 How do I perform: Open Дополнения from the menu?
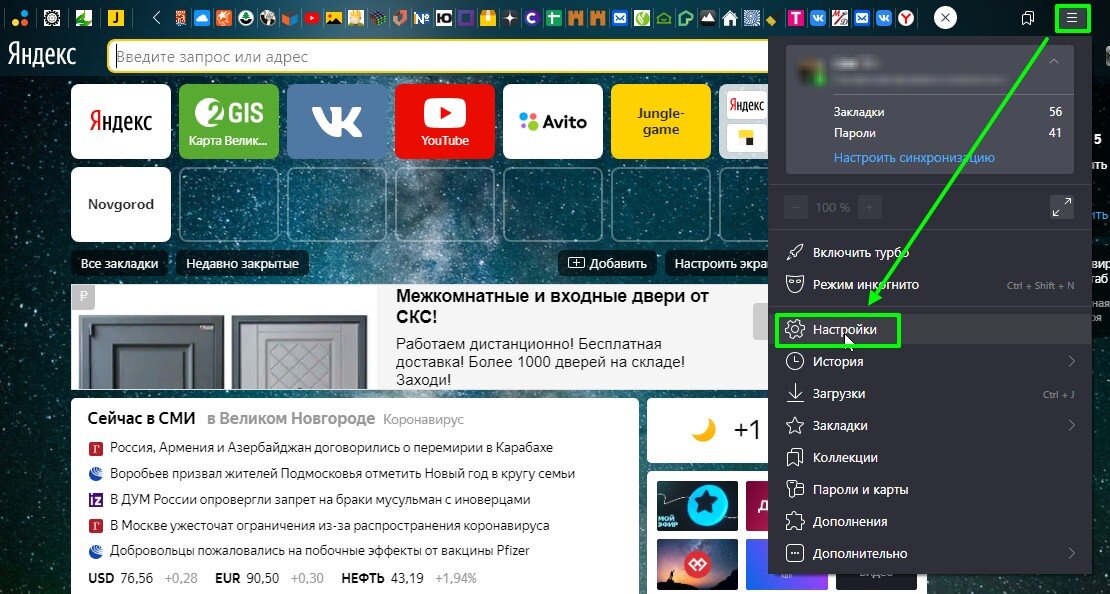[930, 522]
